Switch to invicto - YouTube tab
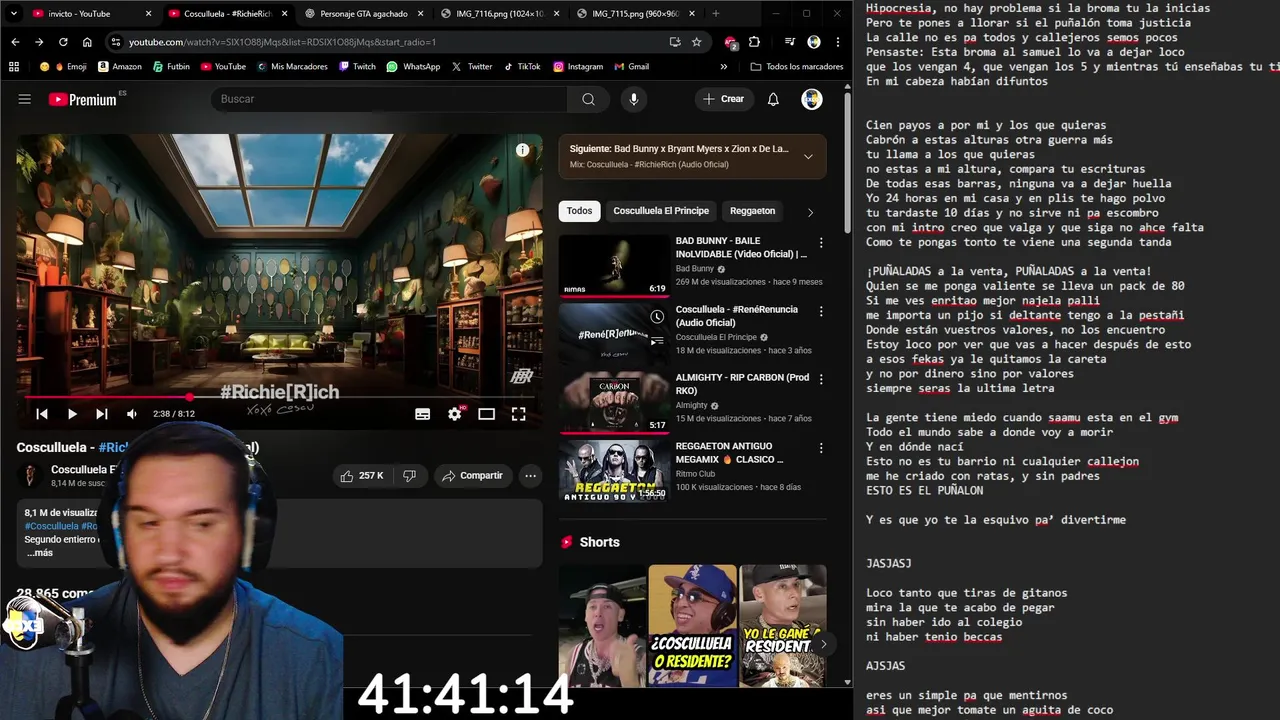The image size is (1280, 720). [x=89, y=14]
